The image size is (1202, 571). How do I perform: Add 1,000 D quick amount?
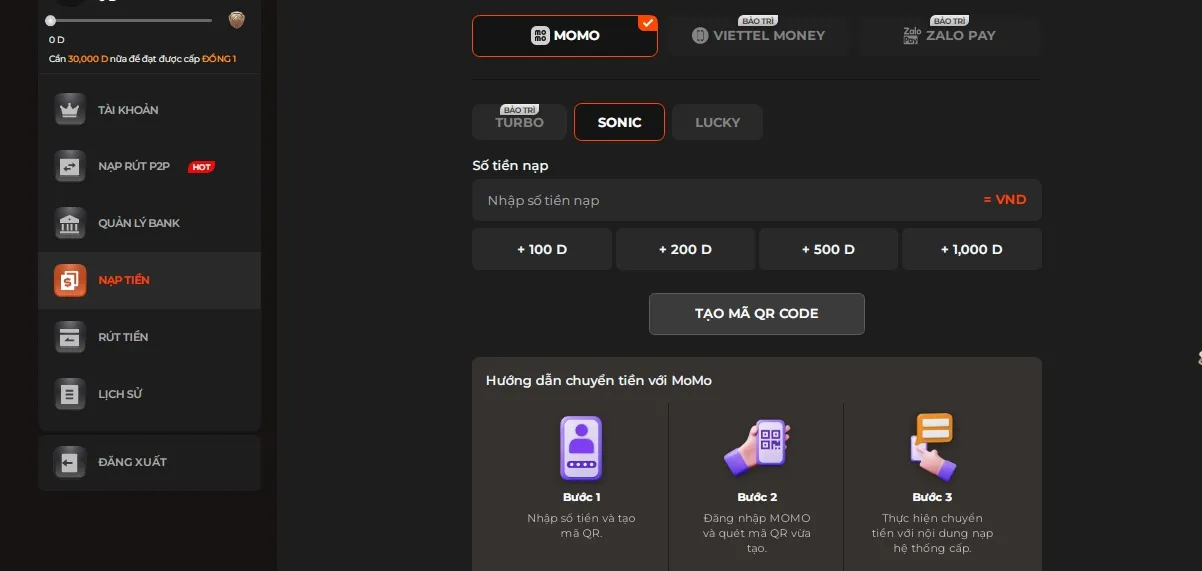[971, 249]
